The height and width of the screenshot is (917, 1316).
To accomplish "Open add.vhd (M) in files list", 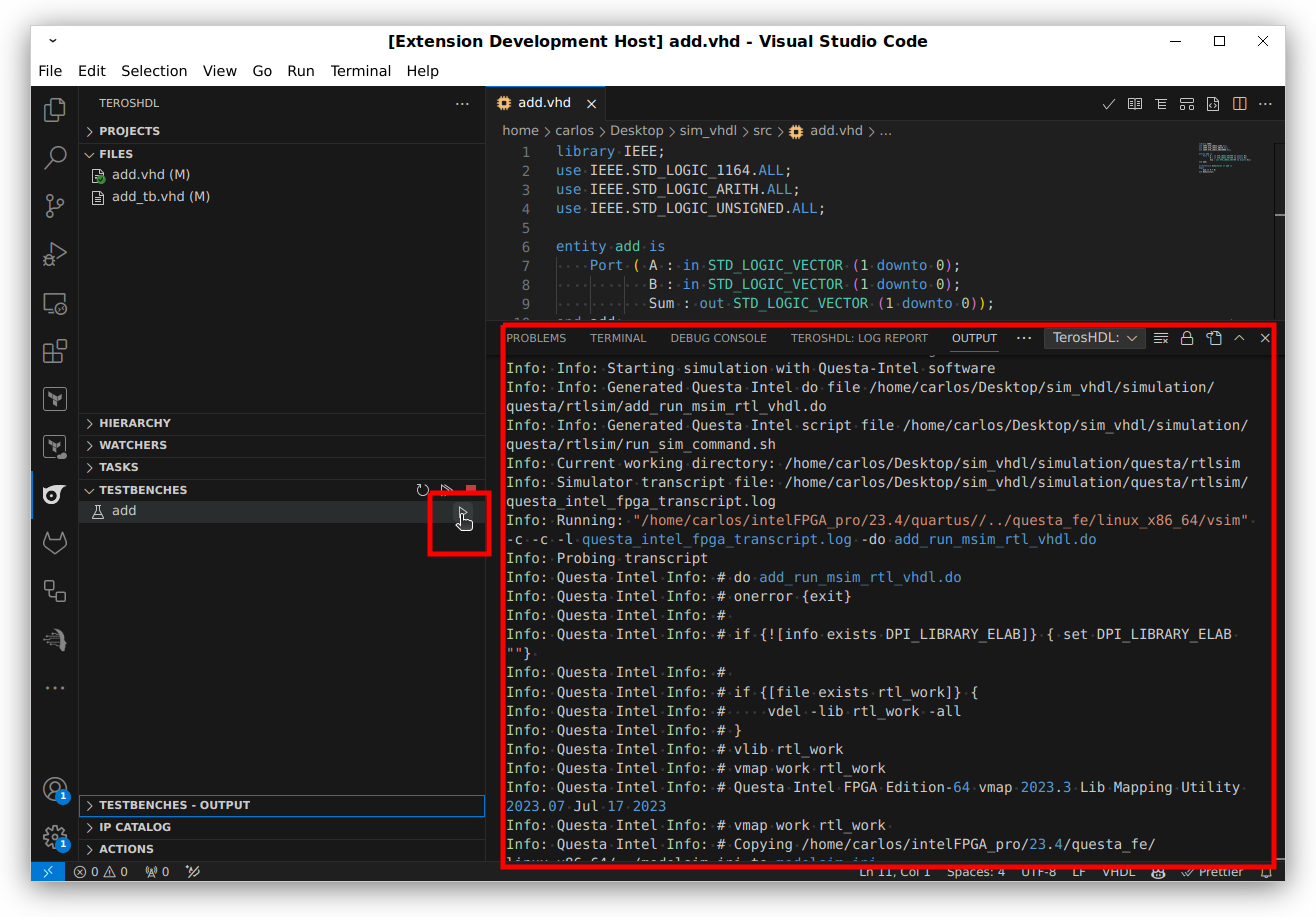I will 282,175.
